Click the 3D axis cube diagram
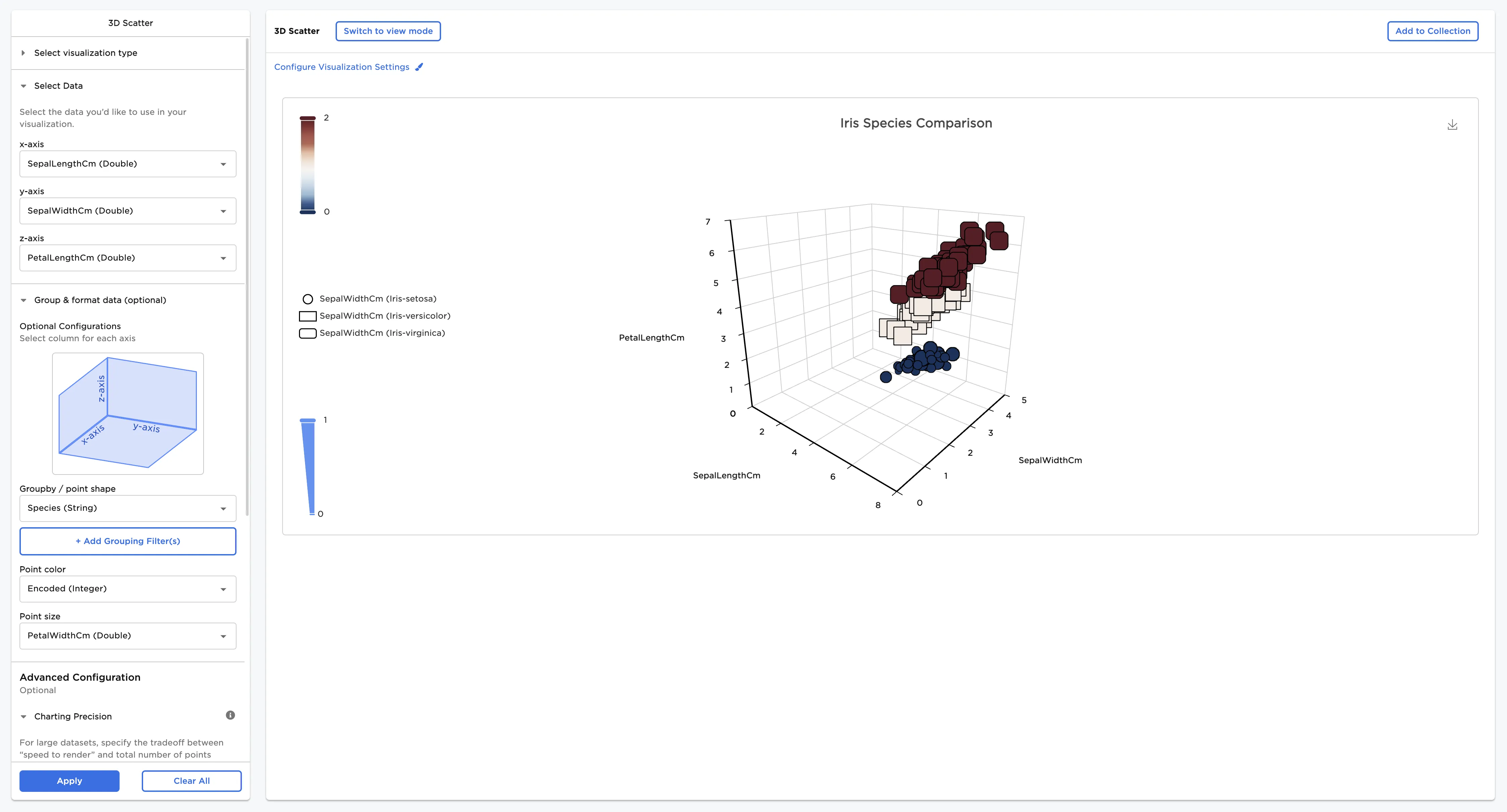Viewport: 1507px width, 812px height. [x=128, y=413]
